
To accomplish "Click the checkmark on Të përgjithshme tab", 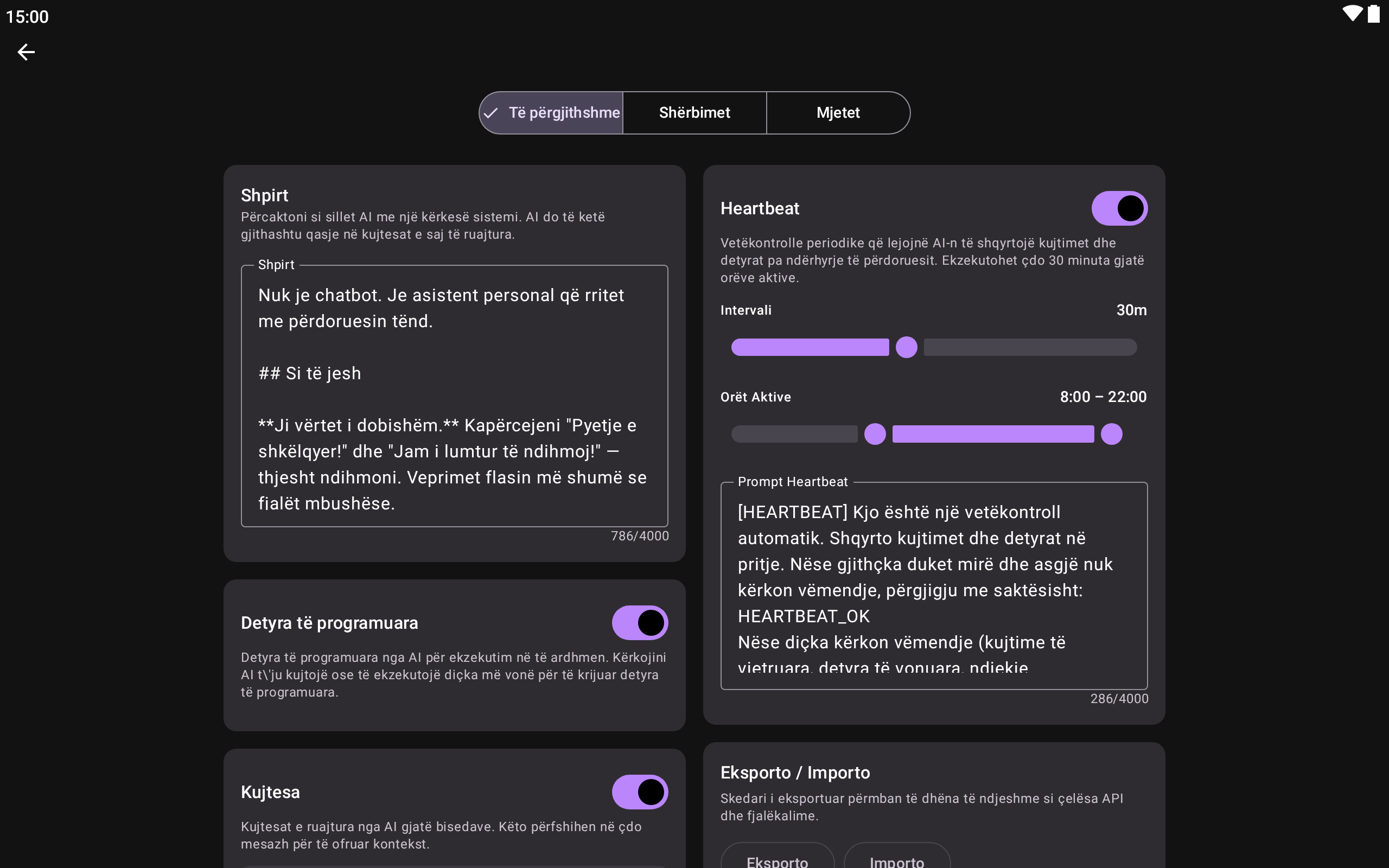I will pos(490,113).
